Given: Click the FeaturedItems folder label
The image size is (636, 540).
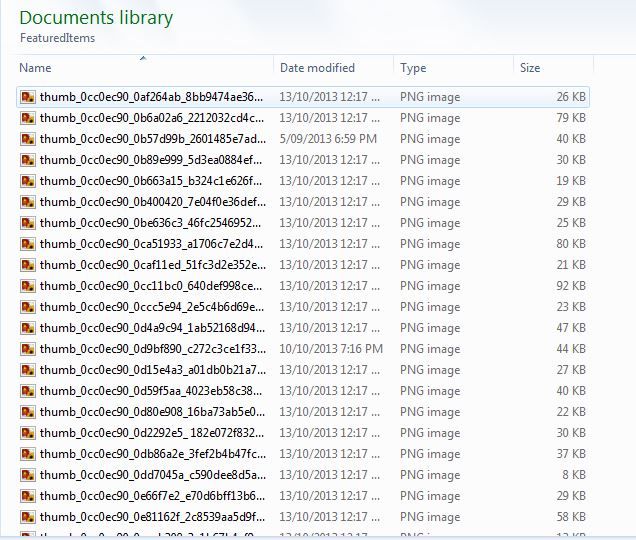Looking at the screenshot, I should coord(57,38).
